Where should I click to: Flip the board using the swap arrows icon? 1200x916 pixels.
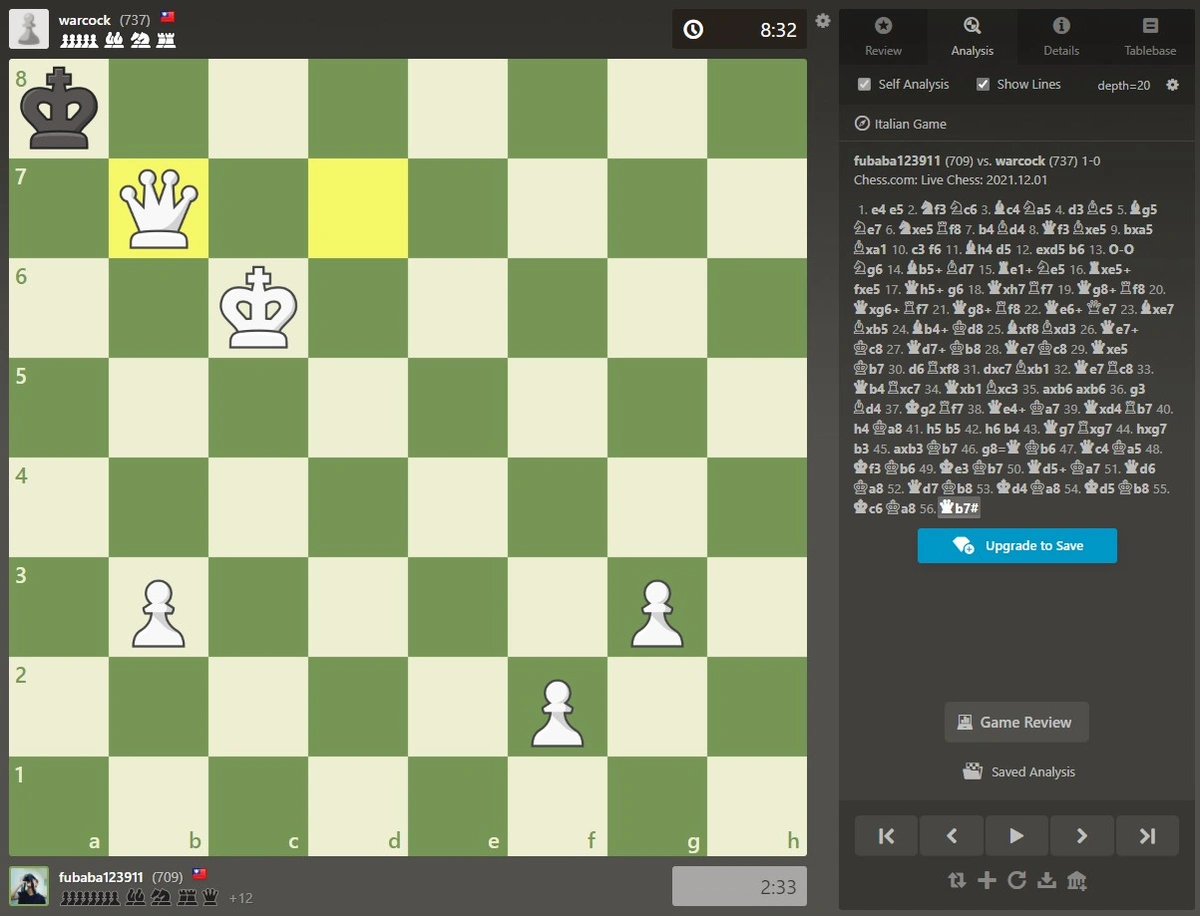pyautogui.click(x=957, y=880)
